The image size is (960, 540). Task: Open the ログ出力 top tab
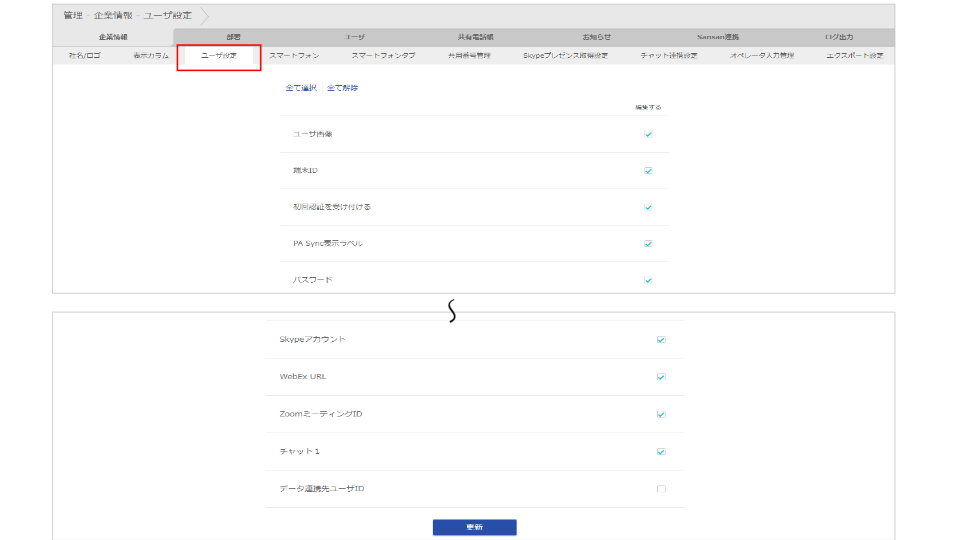point(838,37)
